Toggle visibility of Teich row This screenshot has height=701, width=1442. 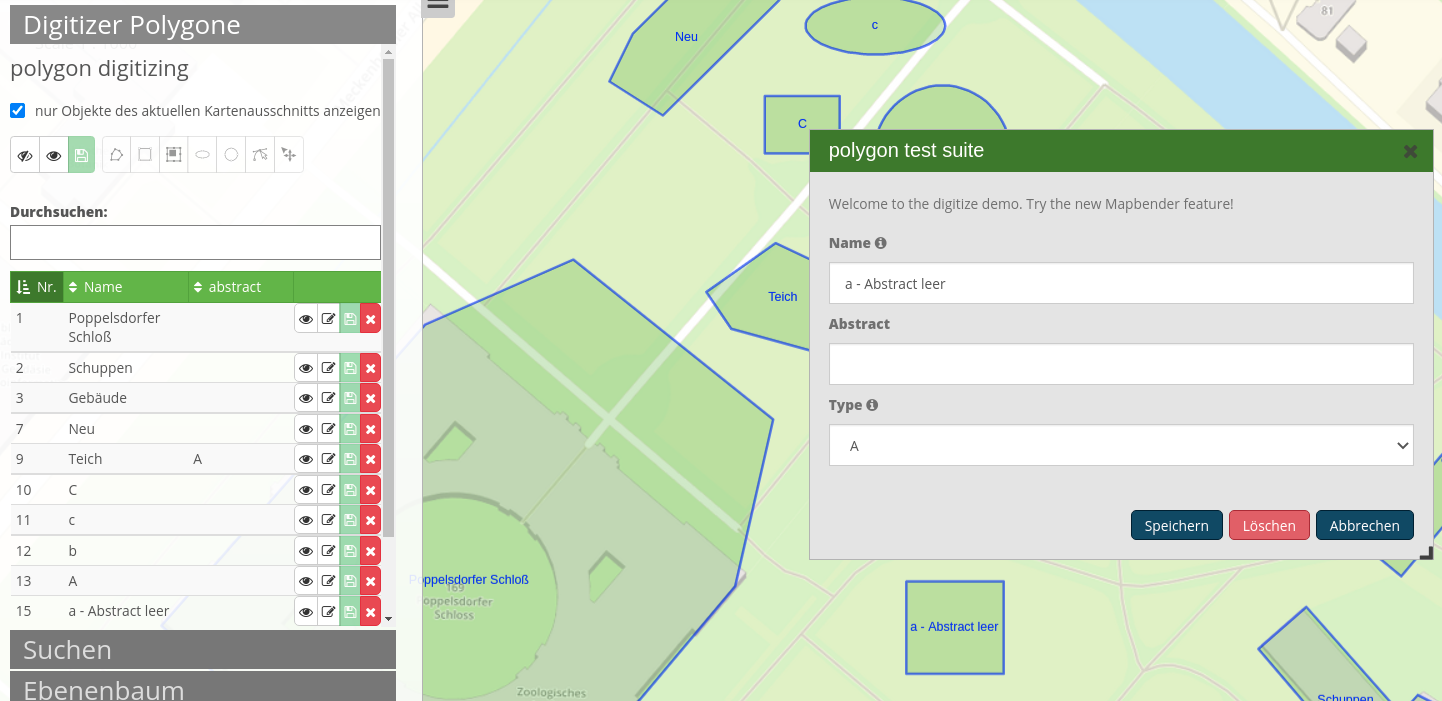pos(306,459)
